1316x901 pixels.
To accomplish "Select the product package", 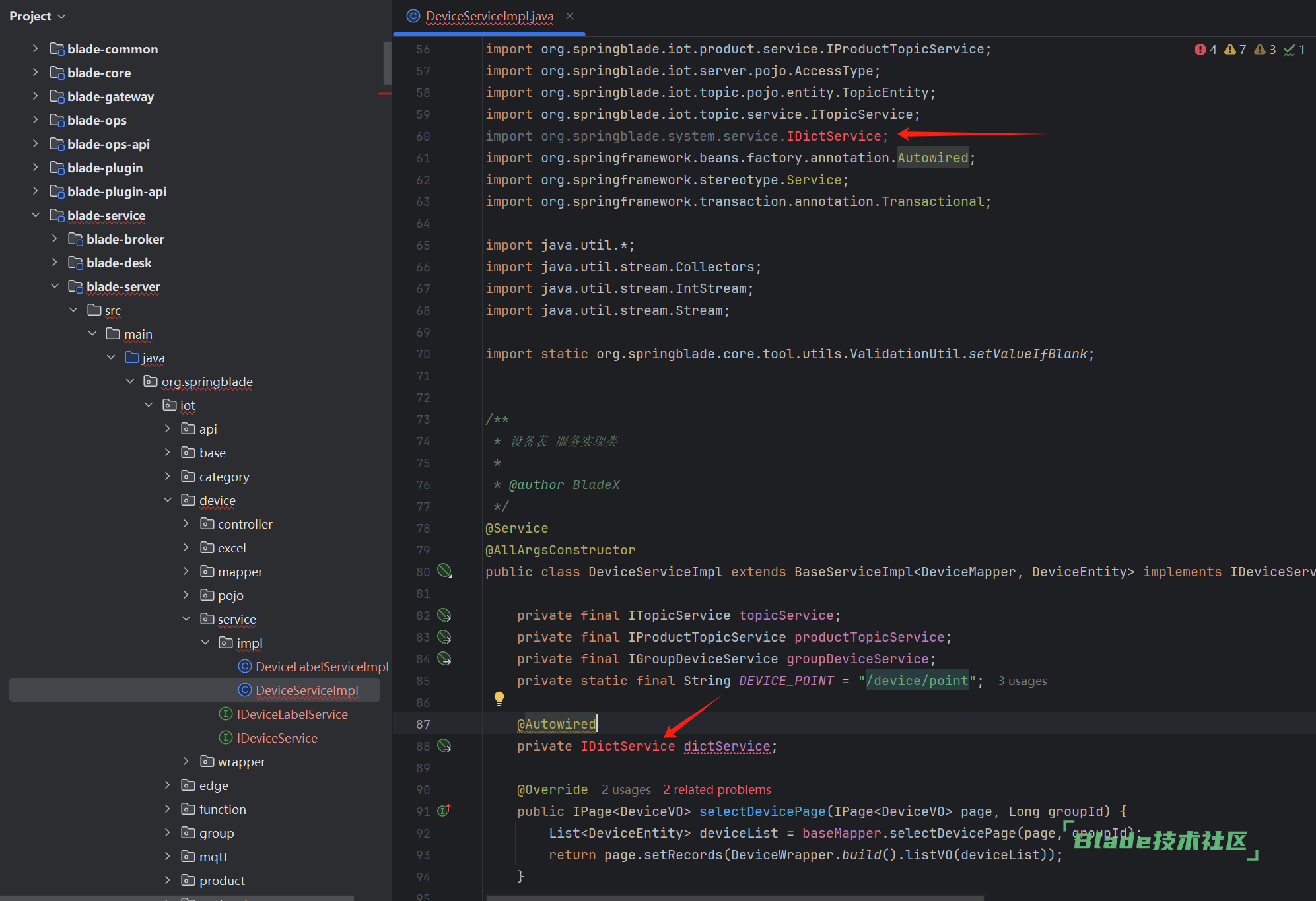I will coord(222,881).
